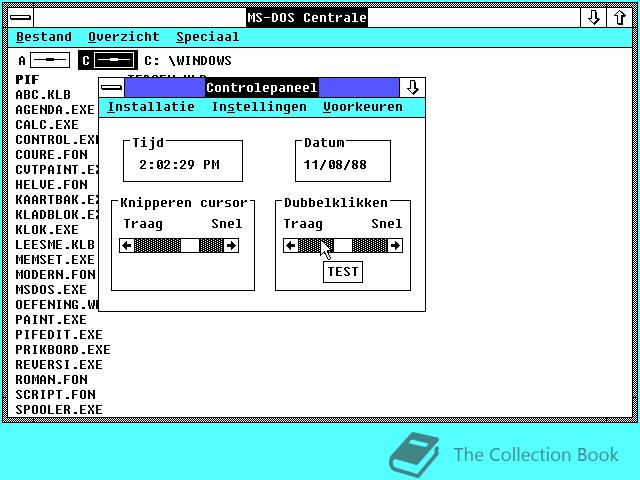Viewport: 640px width, 480px height.
Task: Open the Instellingen menu
Action: point(259,107)
